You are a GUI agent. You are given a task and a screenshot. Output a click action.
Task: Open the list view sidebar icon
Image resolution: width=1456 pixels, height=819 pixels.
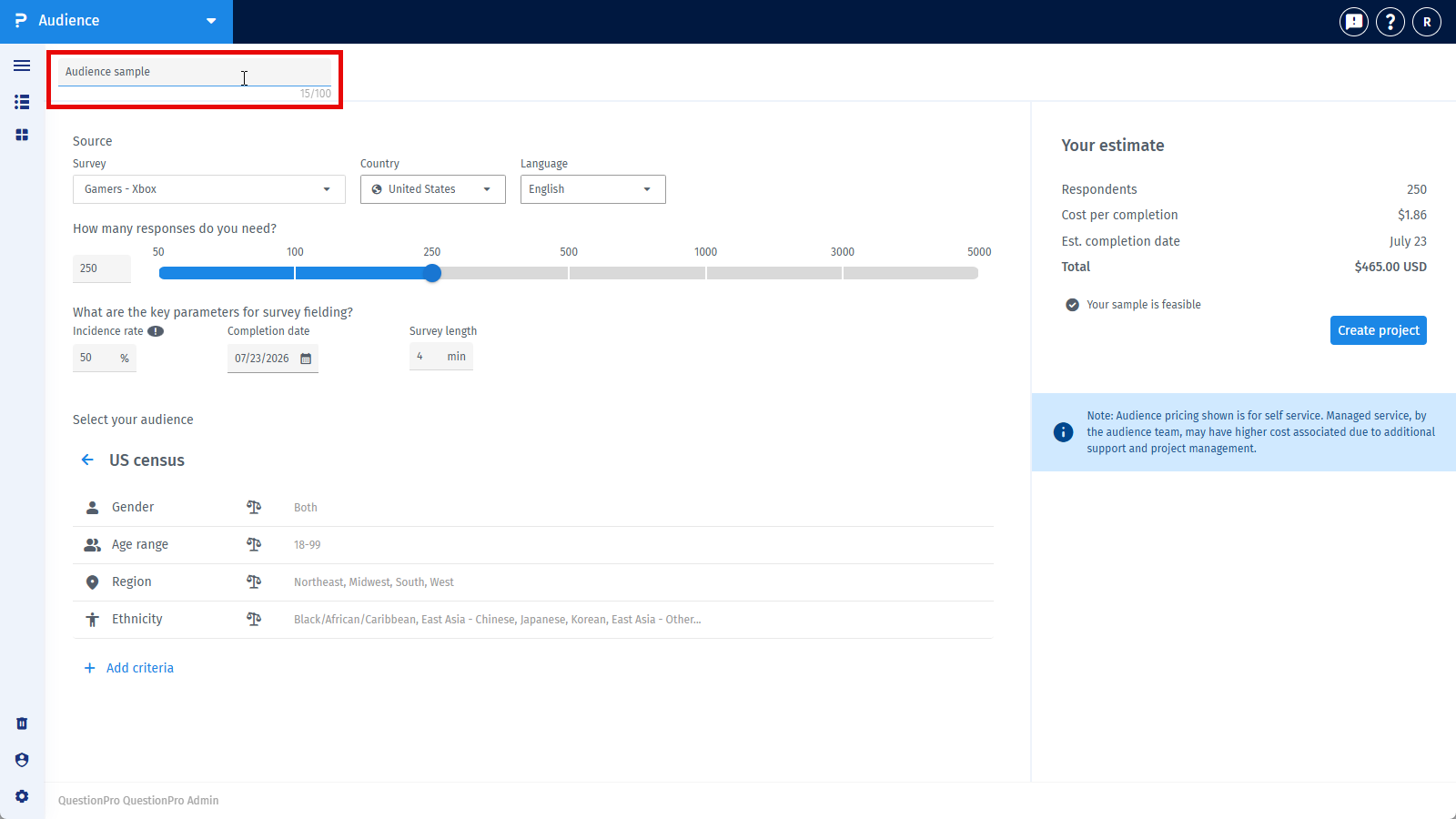[x=22, y=102]
